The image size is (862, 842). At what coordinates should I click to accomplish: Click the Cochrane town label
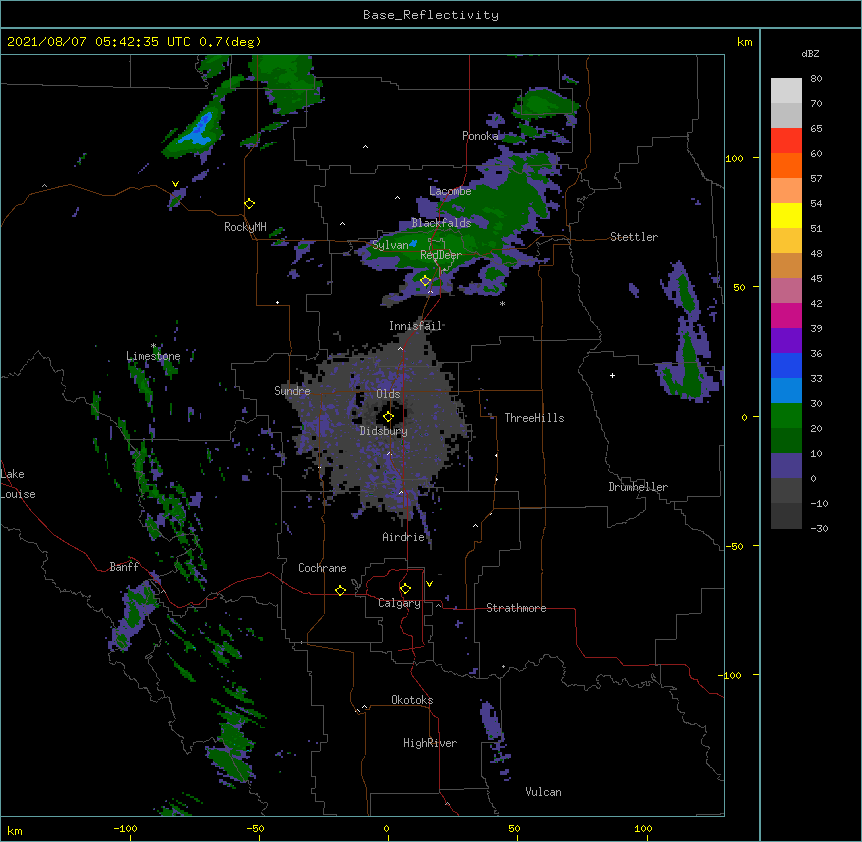click(322, 568)
